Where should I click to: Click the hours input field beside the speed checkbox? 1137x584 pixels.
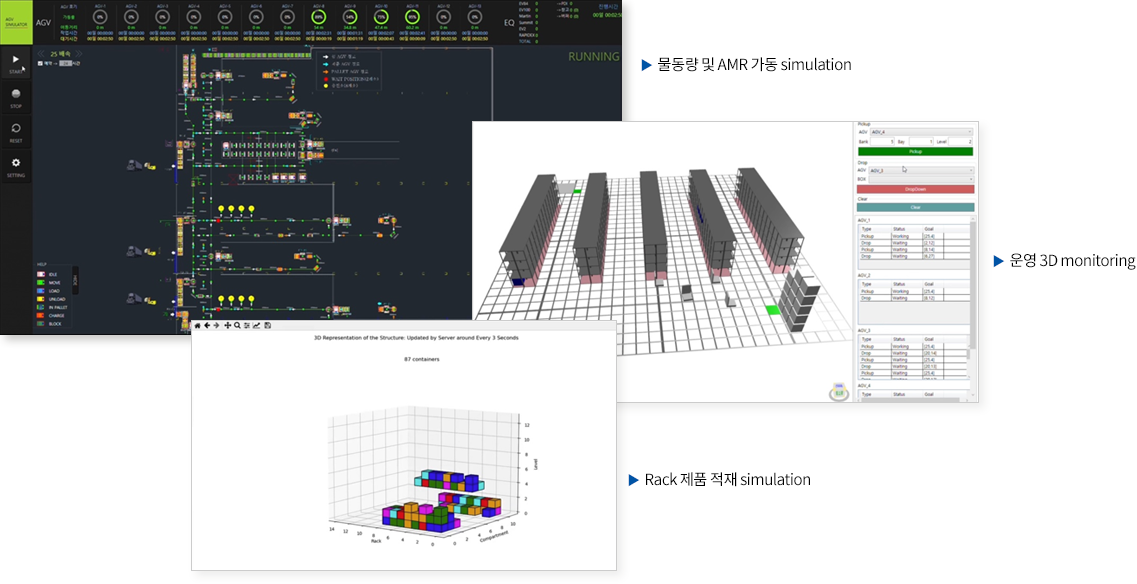click(x=66, y=63)
